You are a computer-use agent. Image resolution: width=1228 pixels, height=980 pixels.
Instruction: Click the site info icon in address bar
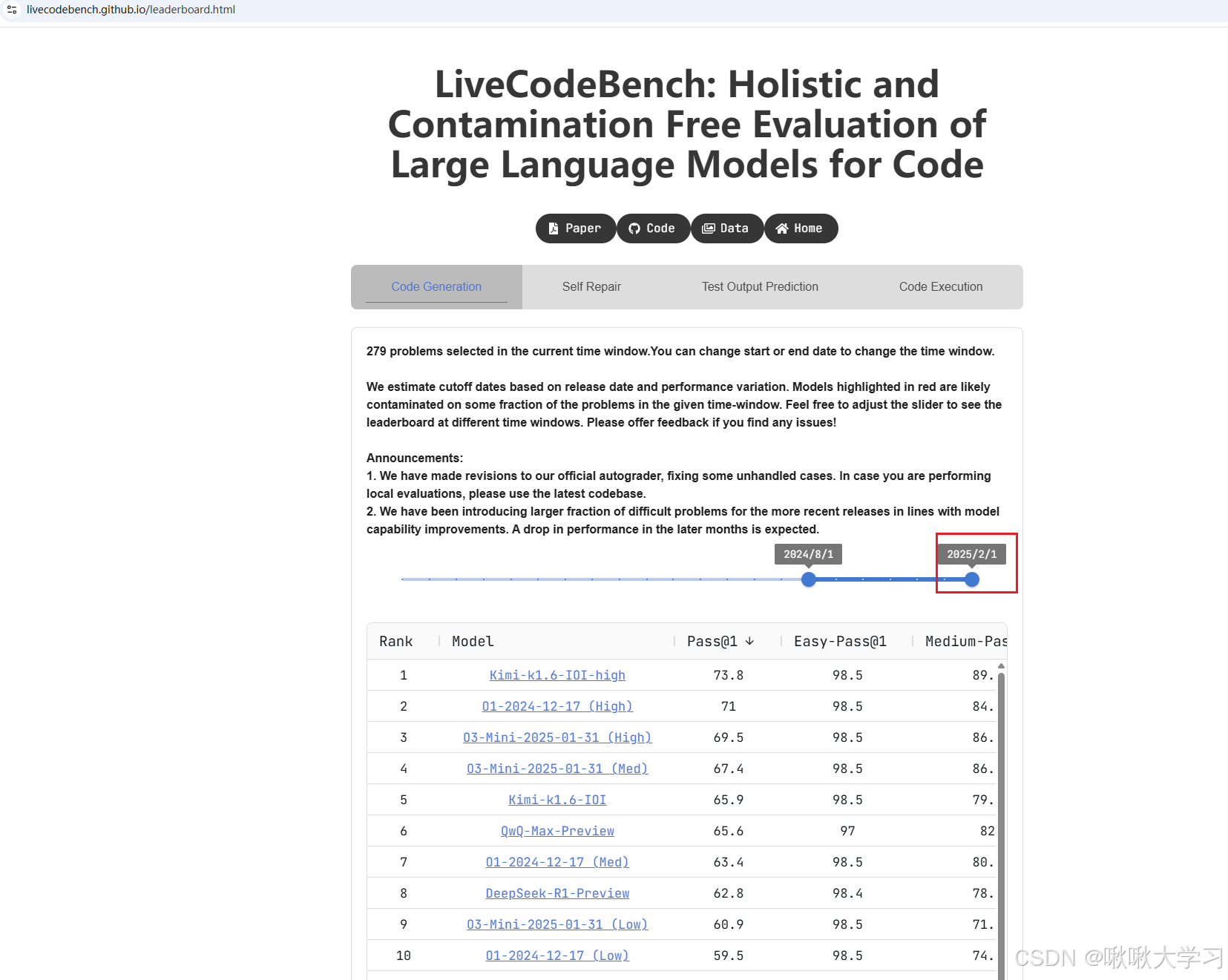[12, 10]
